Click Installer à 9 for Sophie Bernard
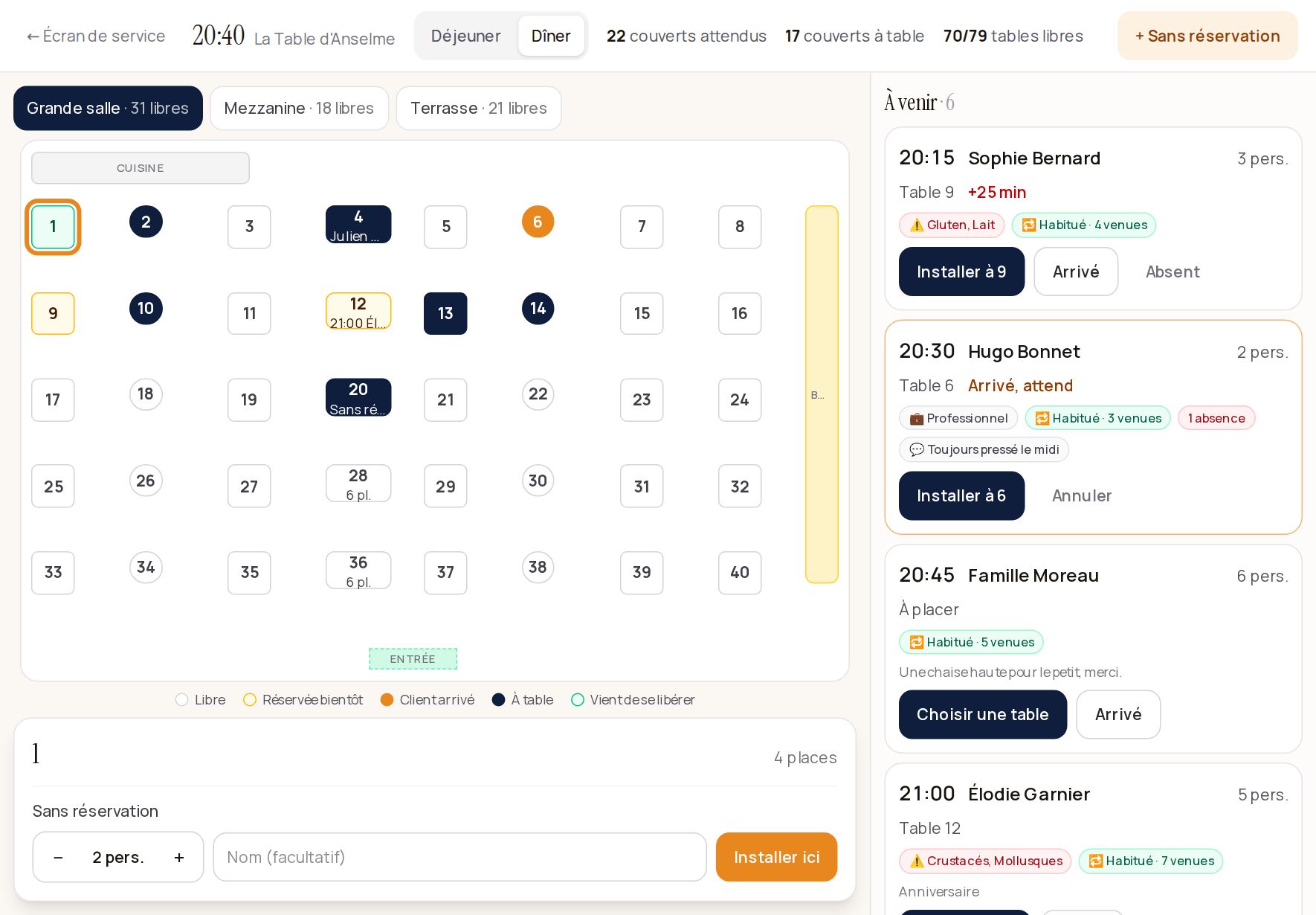 (961, 272)
